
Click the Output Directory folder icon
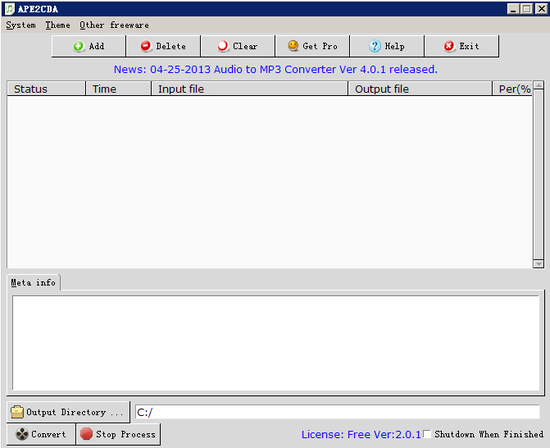[17, 412]
